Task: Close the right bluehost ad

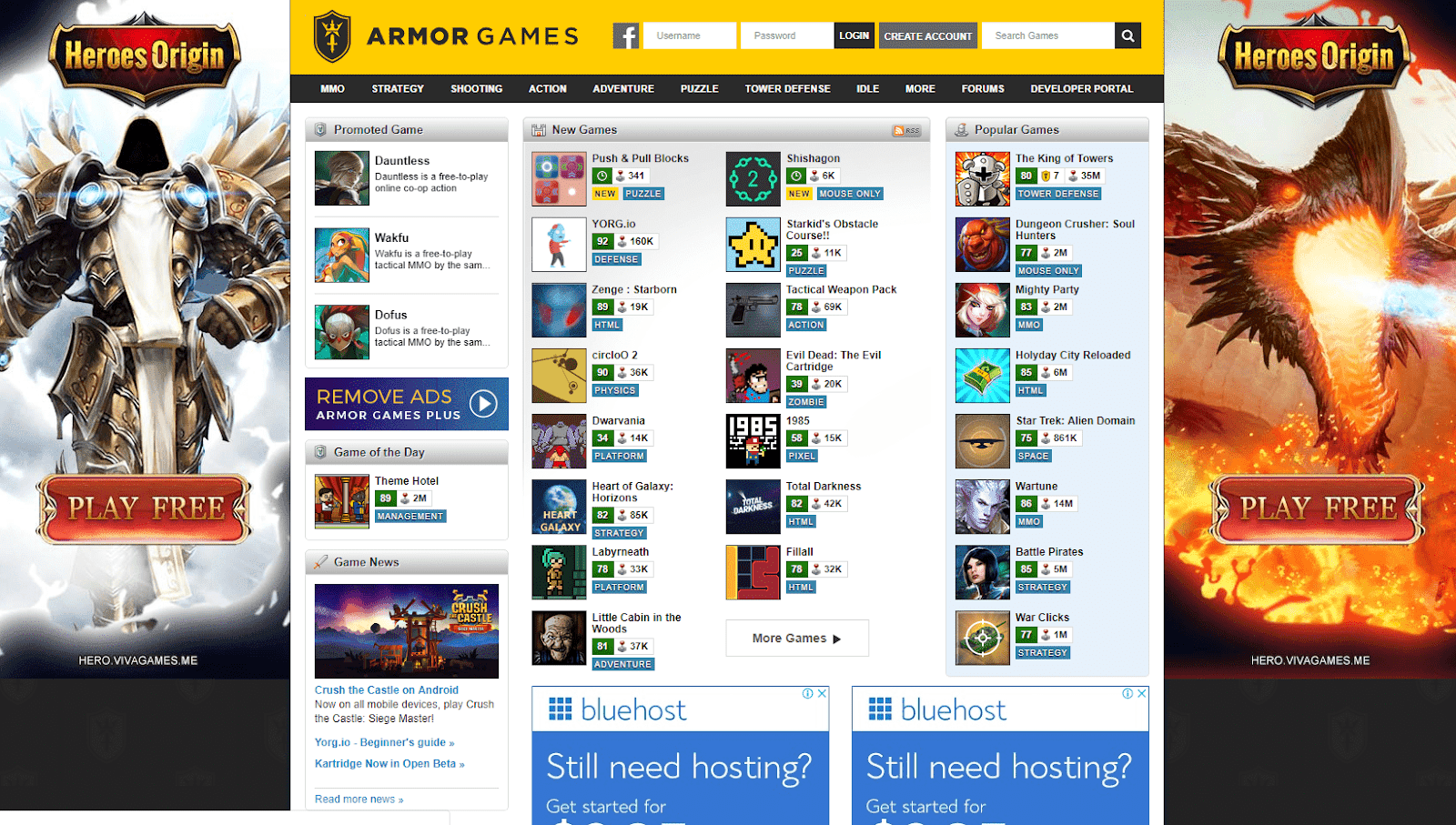Action: coord(1142,693)
